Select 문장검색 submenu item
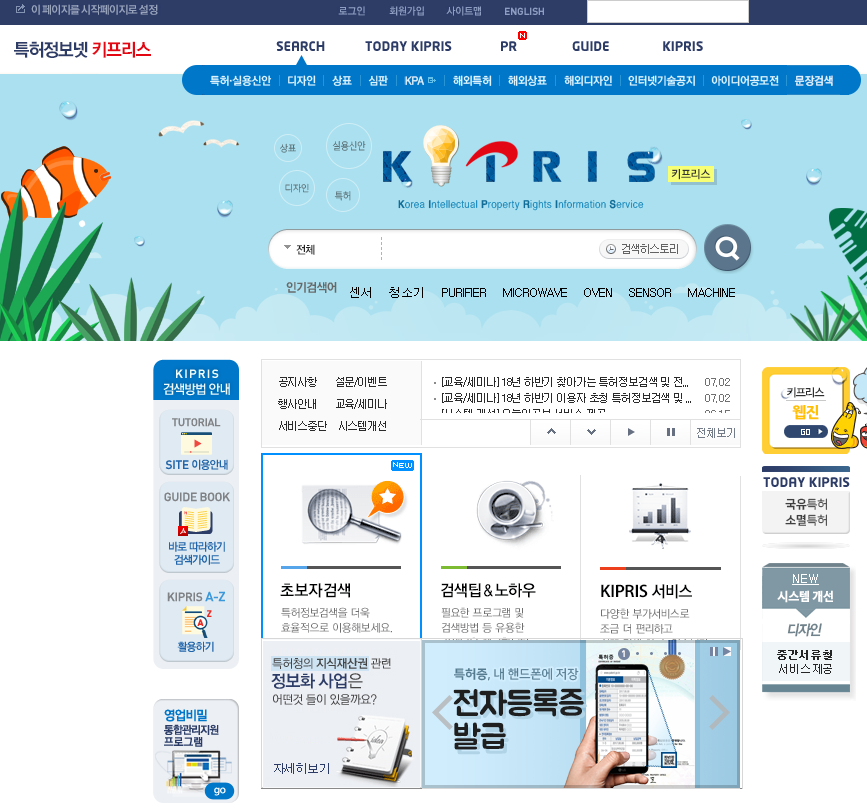867x812 pixels. 813,81
